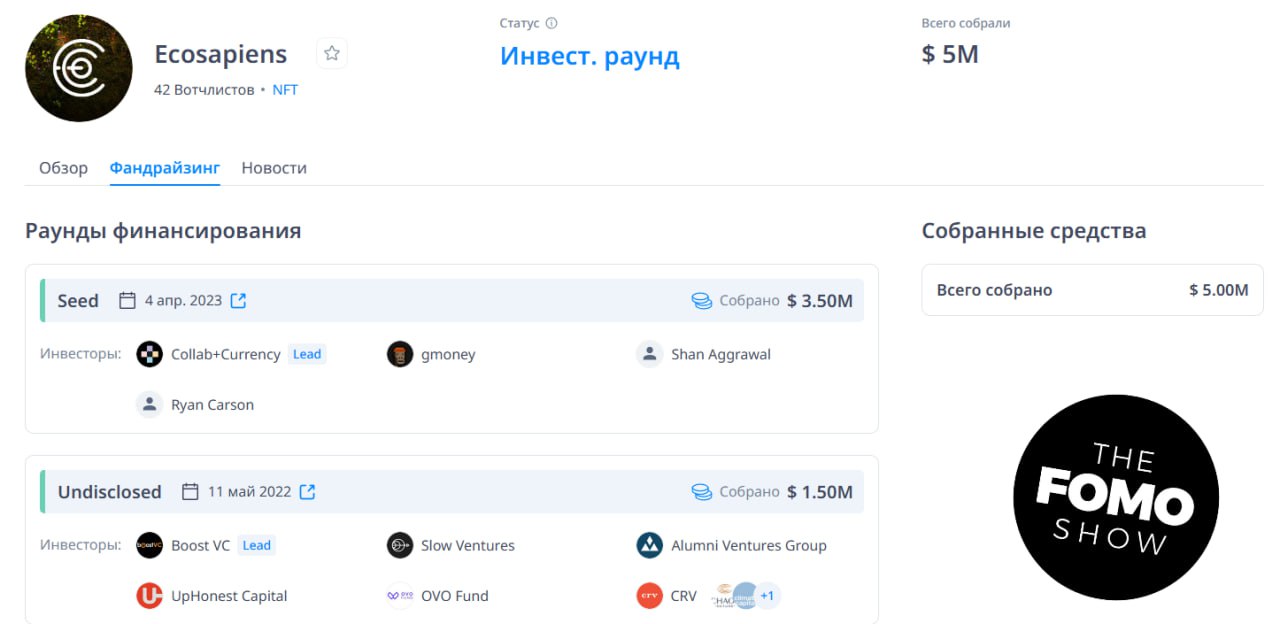Open the OVO Fund investor name
The image size is (1280, 624).
[x=455, y=596]
